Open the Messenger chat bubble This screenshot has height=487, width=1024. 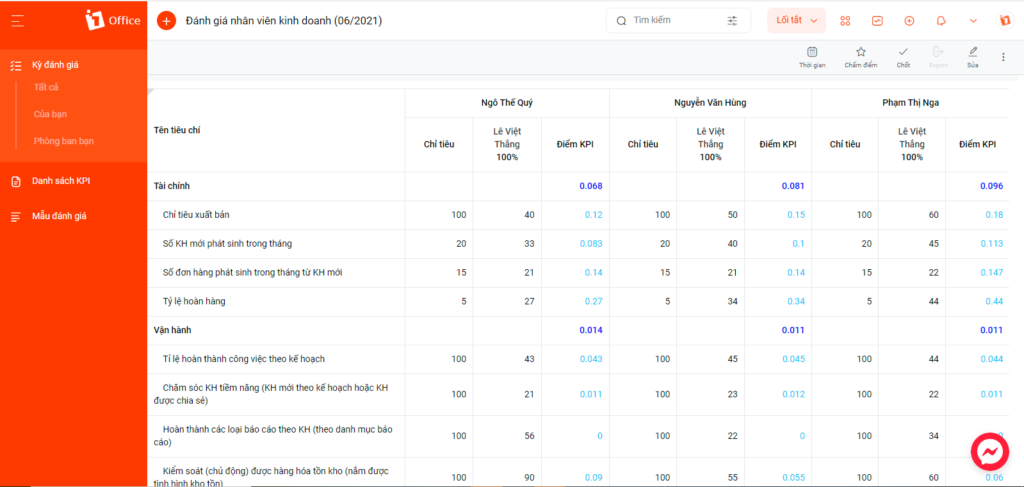990,451
